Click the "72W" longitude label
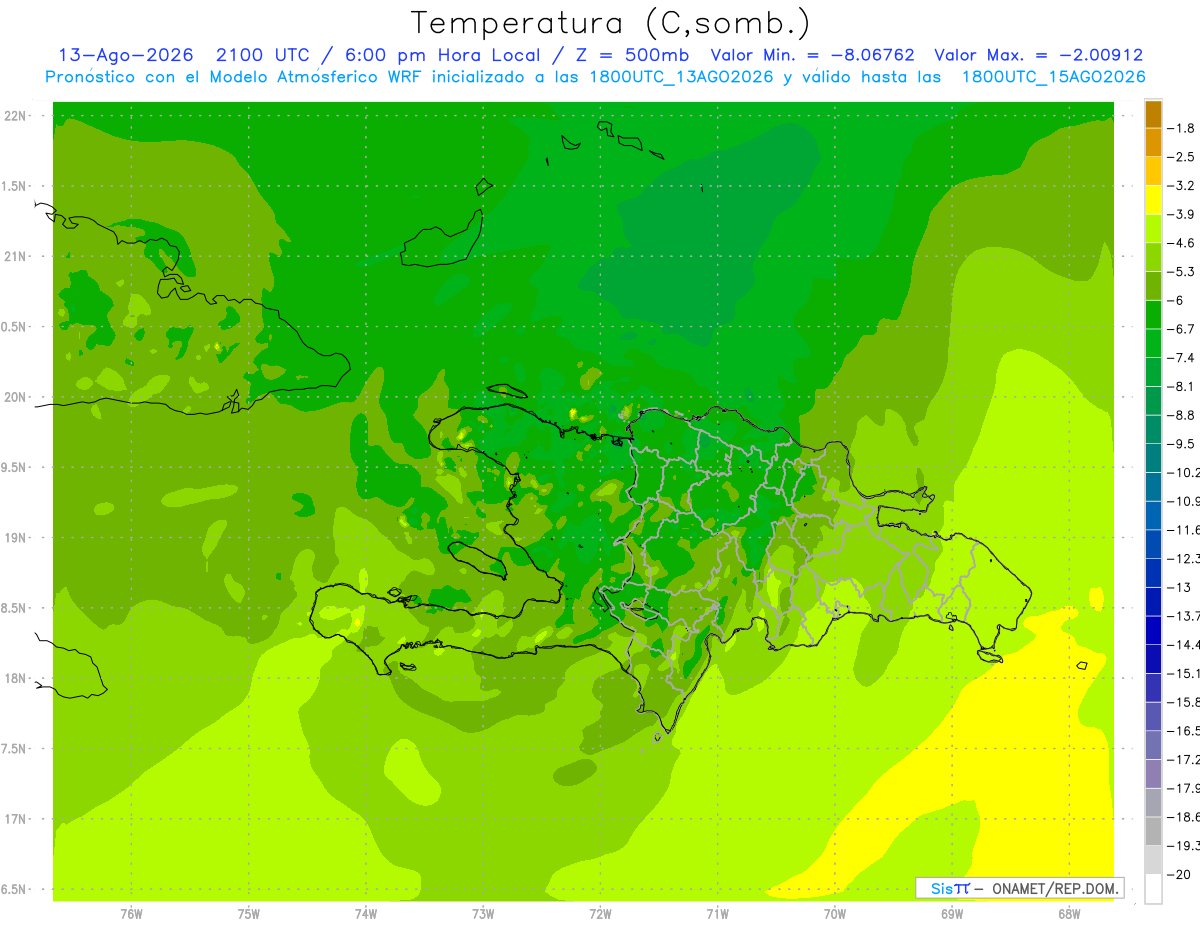This screenshot has width=1200, height=927. click(600, 914)
